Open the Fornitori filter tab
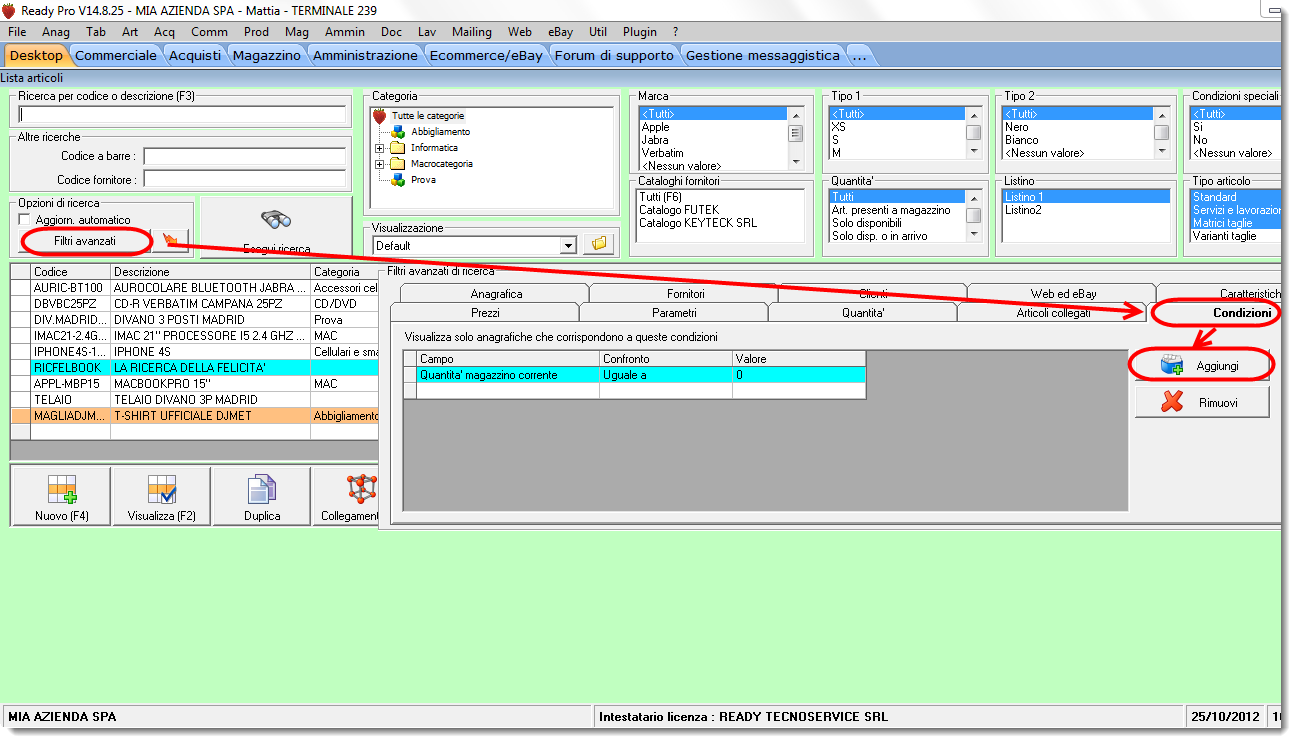 [x=686, y=294]
